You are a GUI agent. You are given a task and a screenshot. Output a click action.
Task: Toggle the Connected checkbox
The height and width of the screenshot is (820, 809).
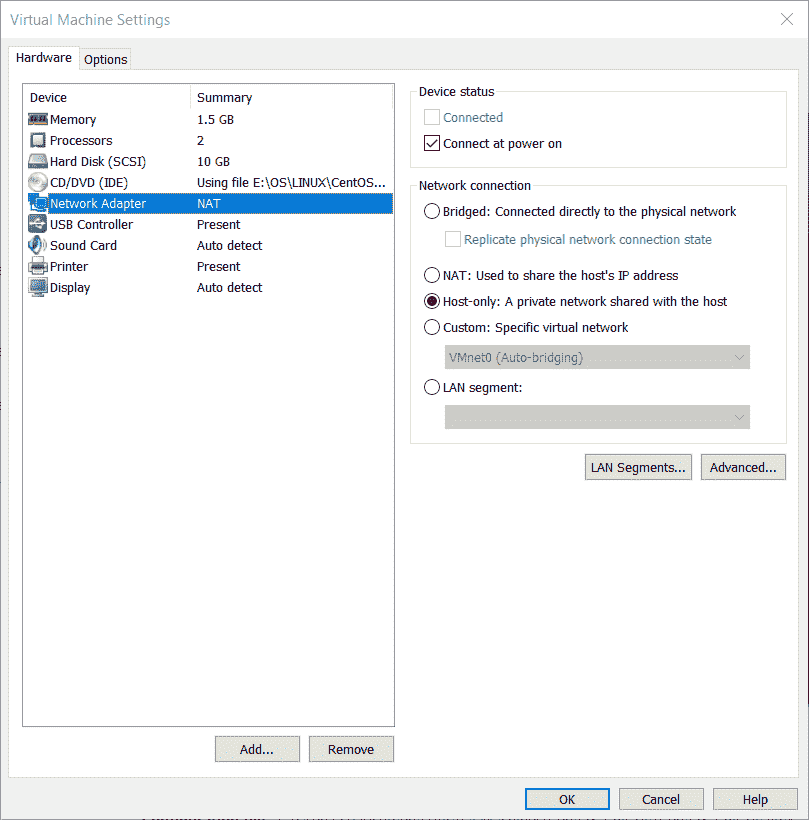click(431, 117)
